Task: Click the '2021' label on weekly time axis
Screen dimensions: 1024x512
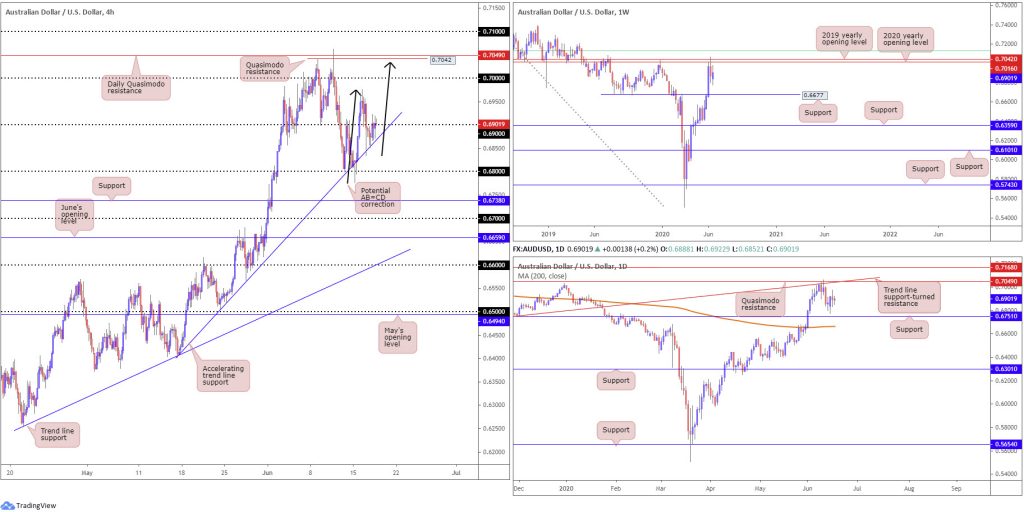Action: tap(776, 233)
